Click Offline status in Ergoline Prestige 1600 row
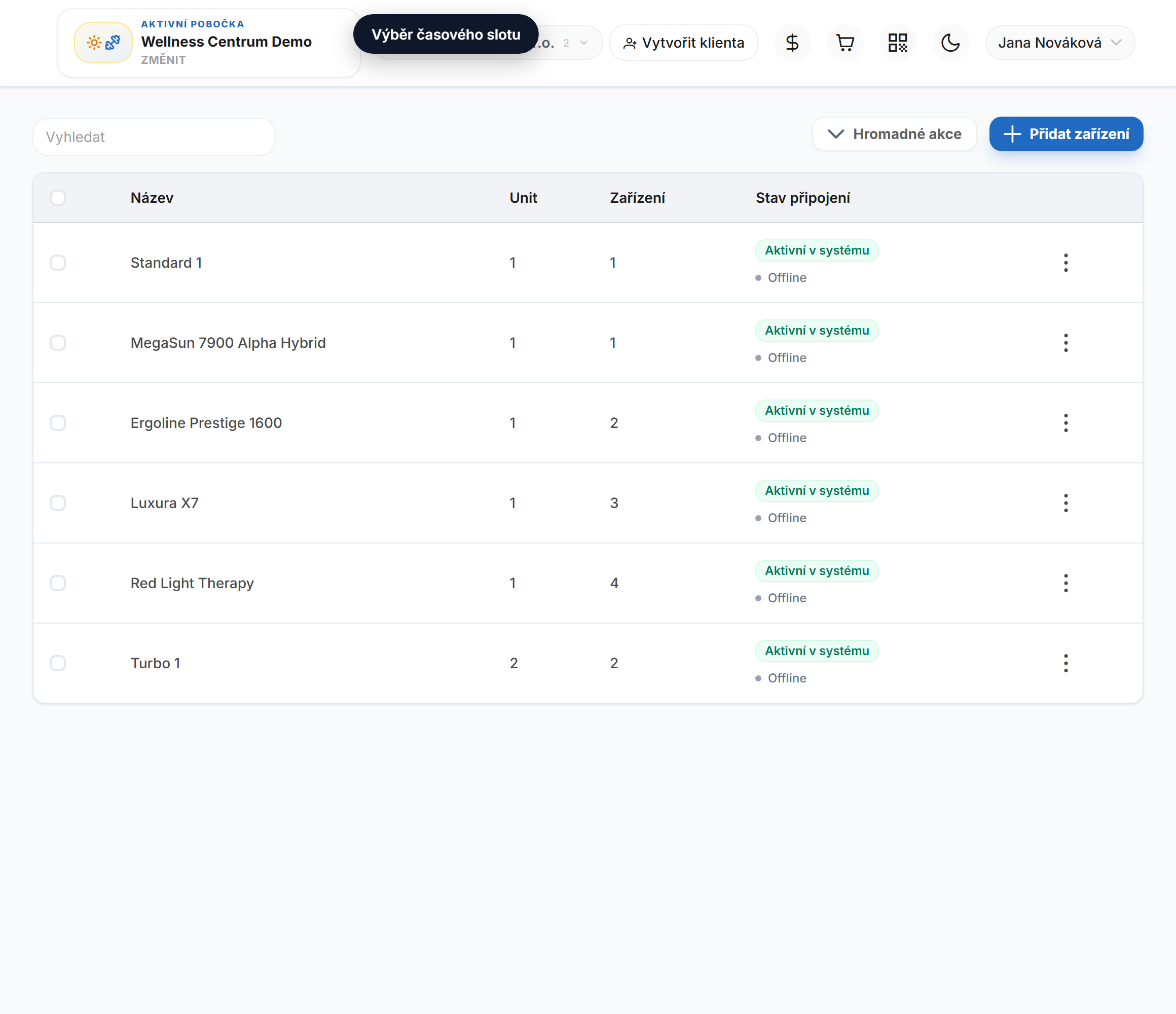Image resolution: width=1176 pixels, height=1014 pixels. tap(781, 438)
